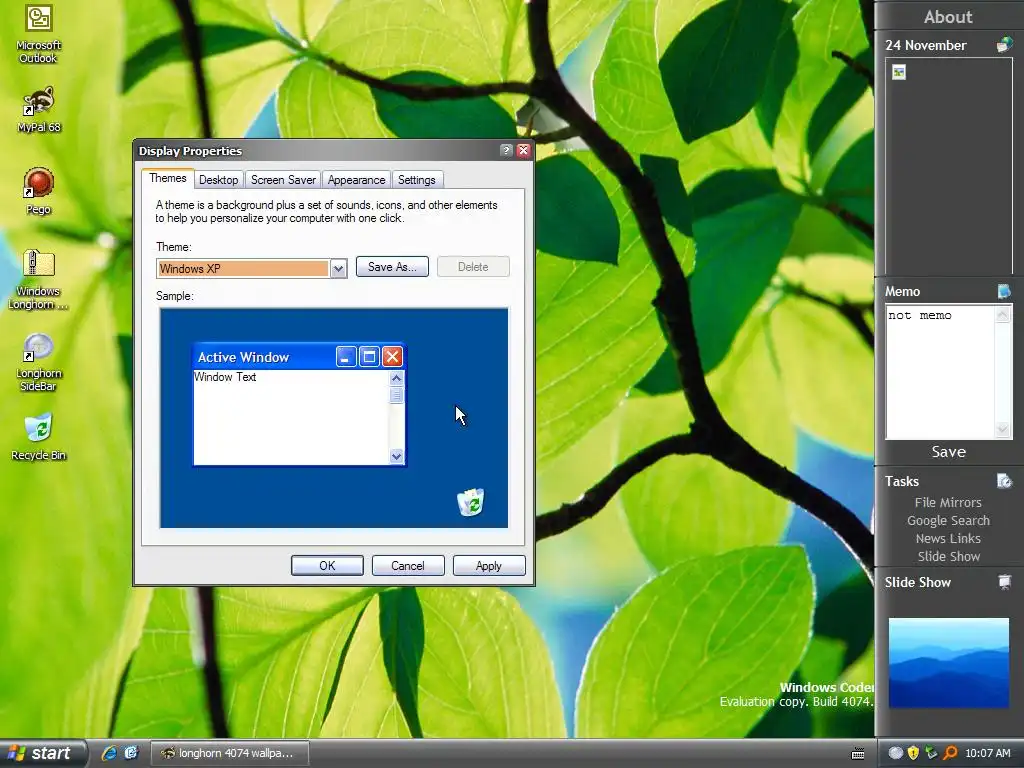Click the Slide Show panel header icon
The height and width of the screenshot is (768, 1024).
[1004, 582]
